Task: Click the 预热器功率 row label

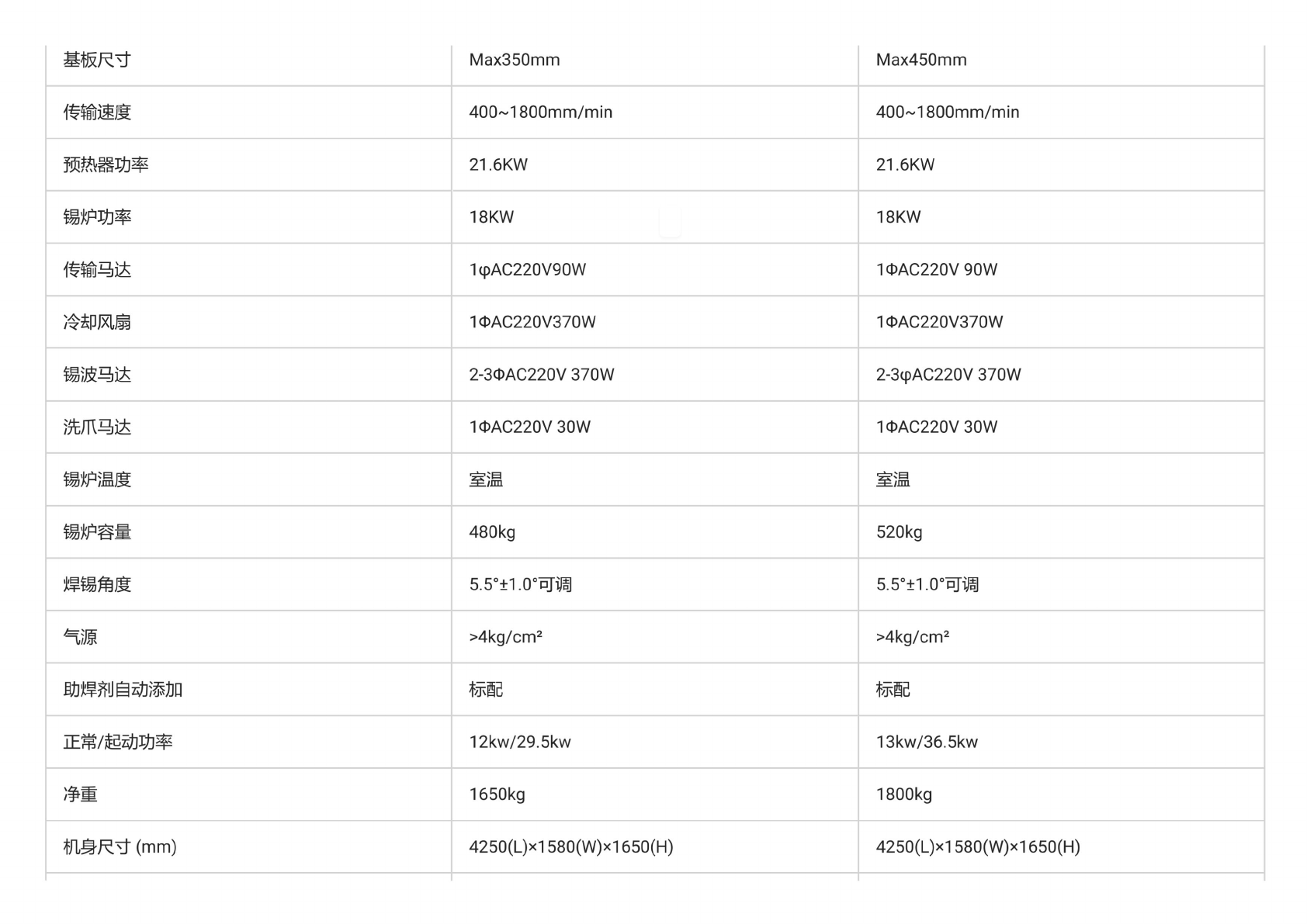Action: tap(106, 164)
